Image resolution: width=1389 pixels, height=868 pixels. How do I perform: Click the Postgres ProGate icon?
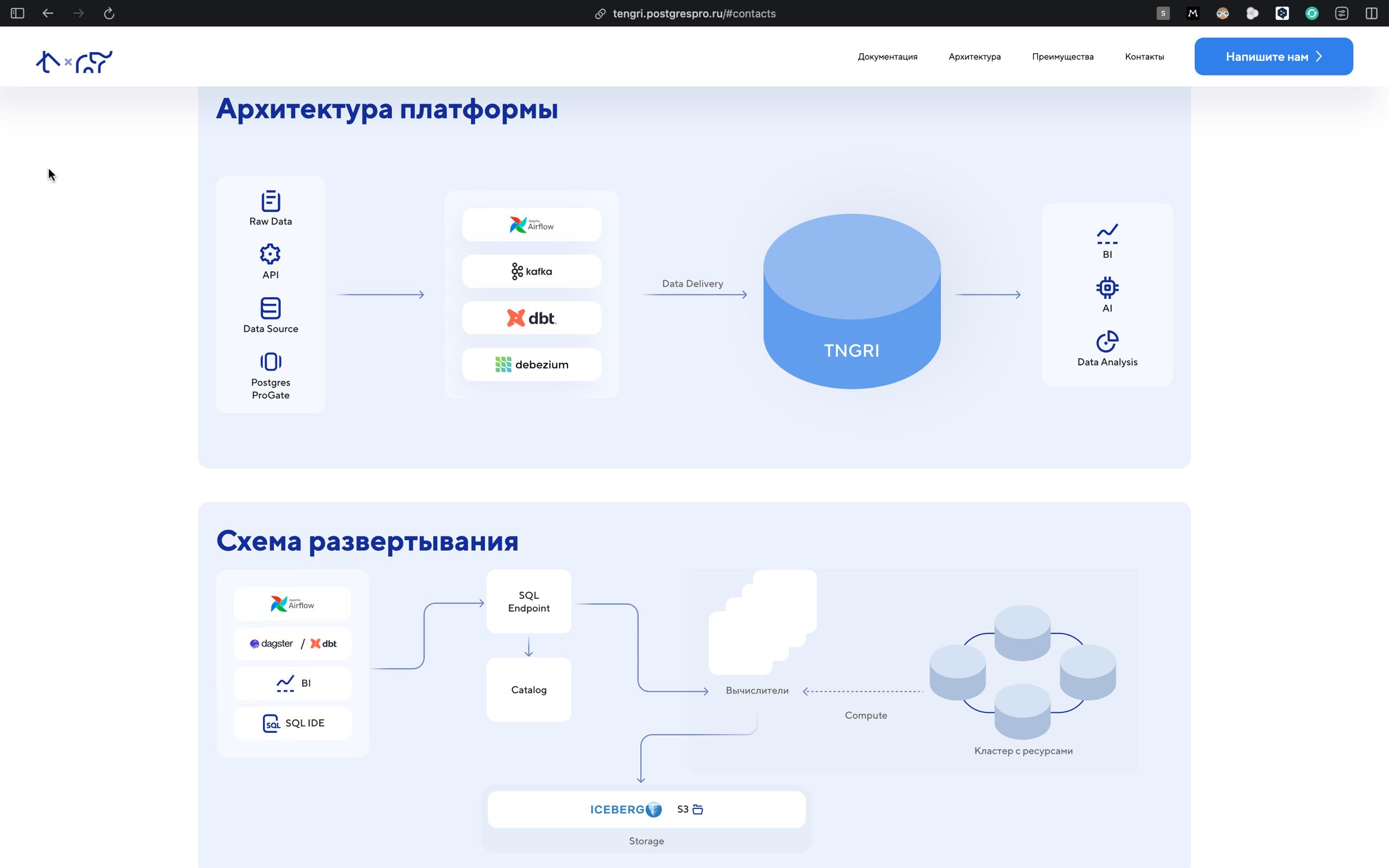[270, 362]
